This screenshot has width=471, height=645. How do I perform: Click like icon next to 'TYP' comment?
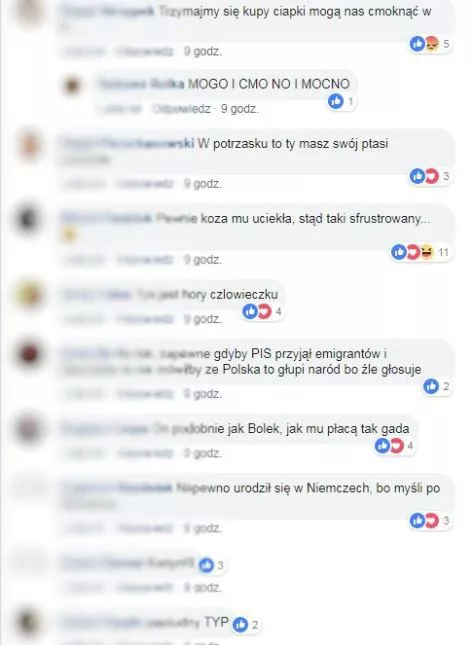pos(240,625)
